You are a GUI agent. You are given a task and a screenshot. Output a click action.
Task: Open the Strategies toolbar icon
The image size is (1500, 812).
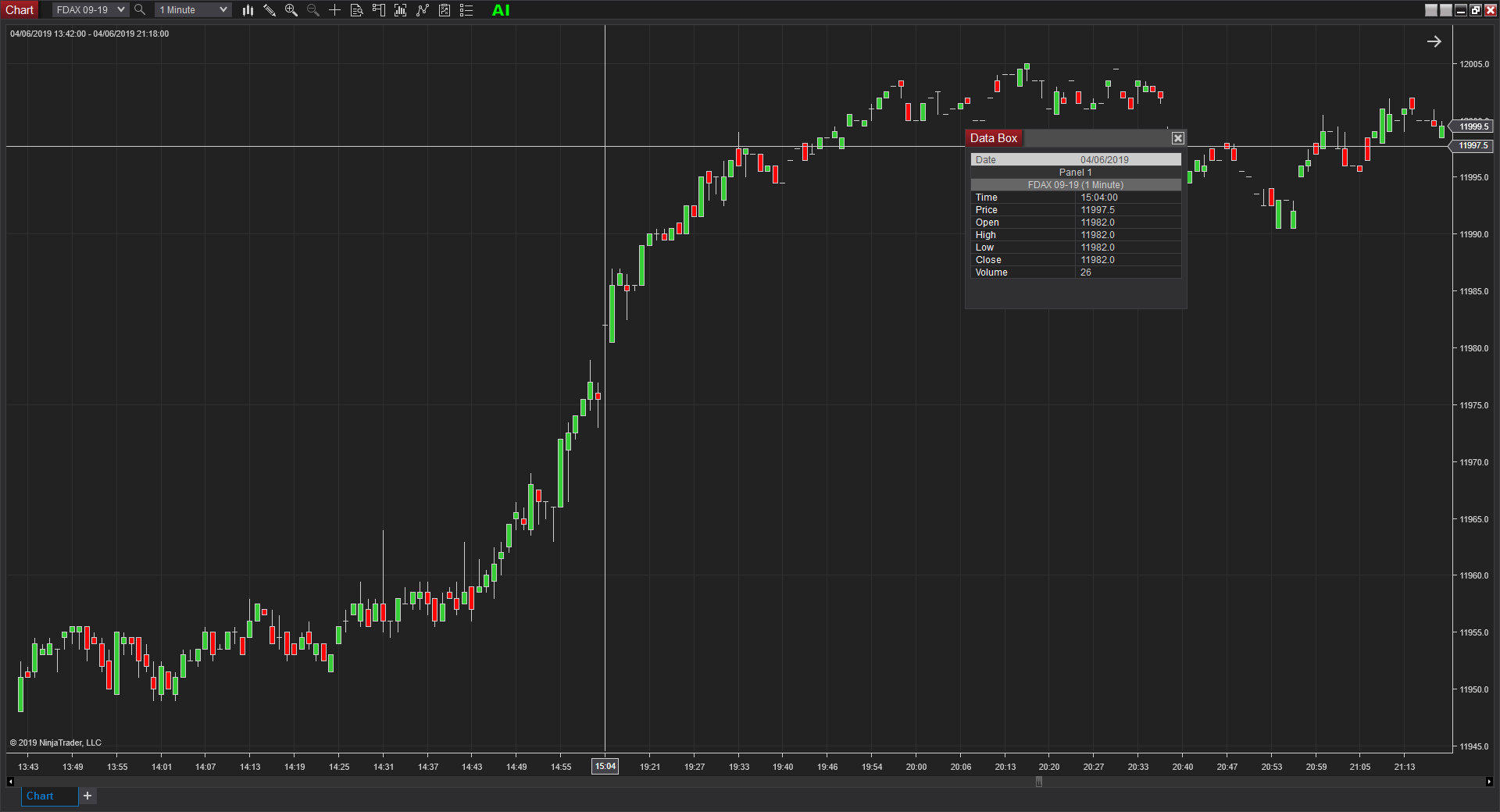click(423, 10)
